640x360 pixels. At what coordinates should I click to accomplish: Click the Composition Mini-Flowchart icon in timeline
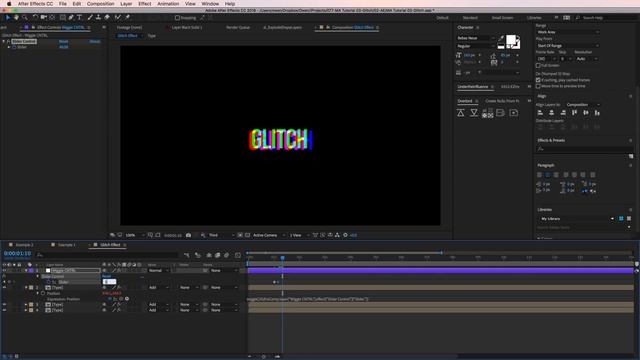[187, 255]
